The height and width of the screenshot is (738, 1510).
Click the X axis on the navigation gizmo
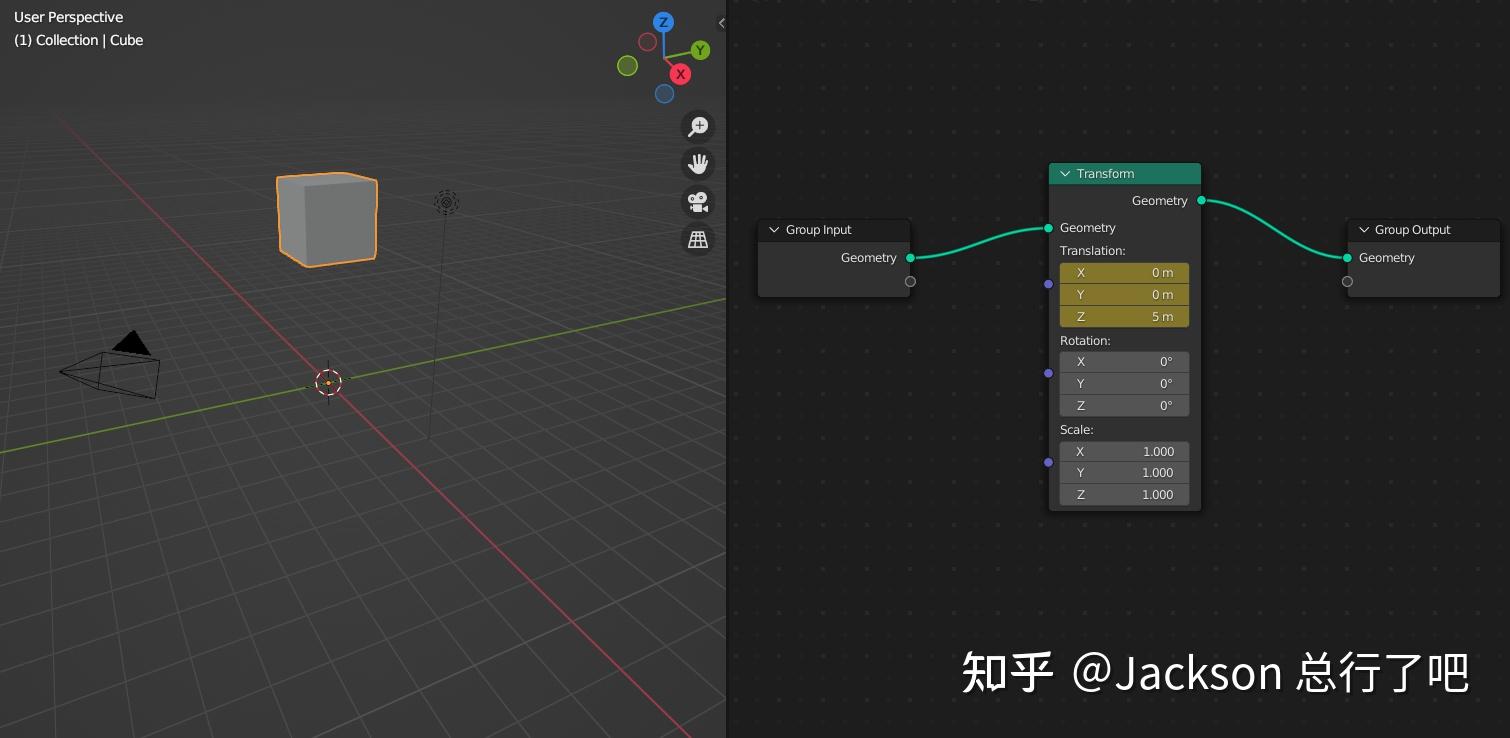[680, 74]
